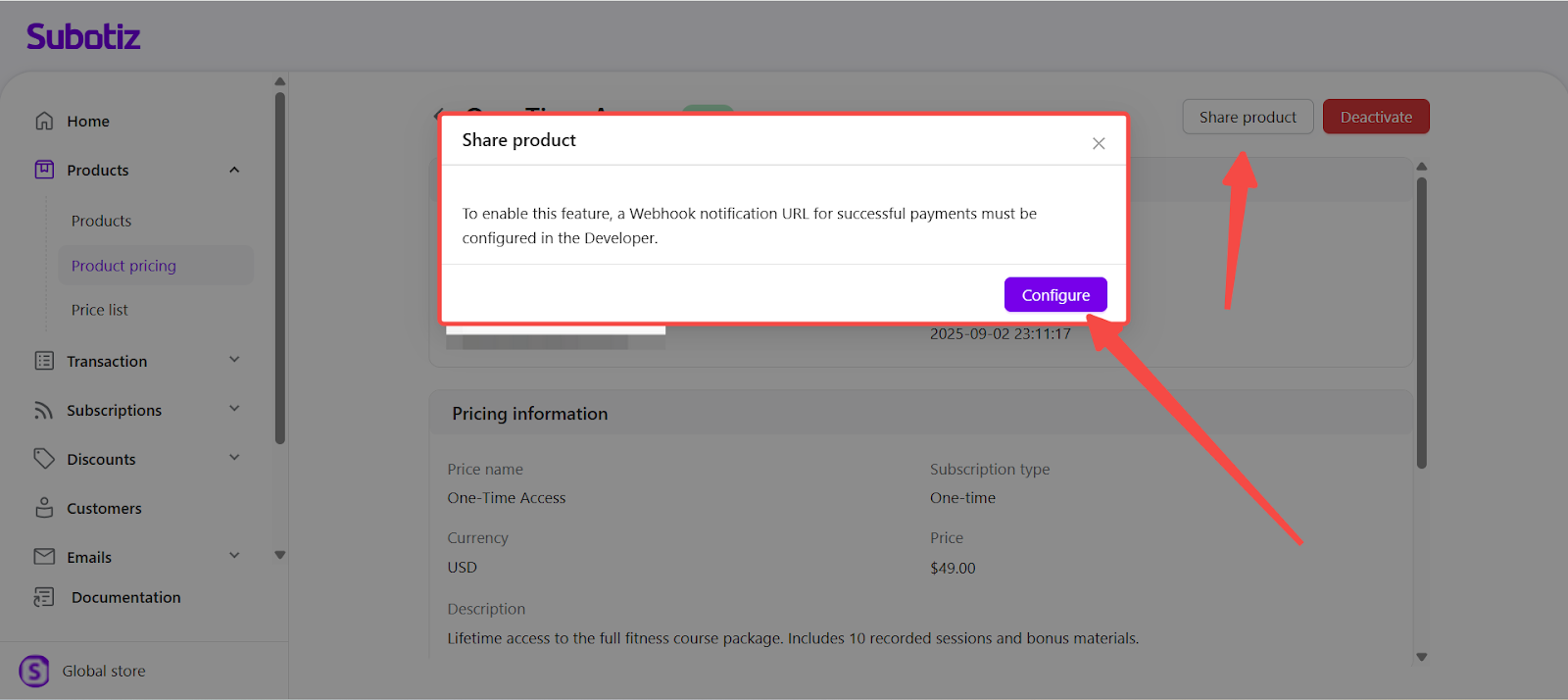Click the Discounts tag icon
The height and width of the screenshot is (700, 1568).
[x=44, y=459]
